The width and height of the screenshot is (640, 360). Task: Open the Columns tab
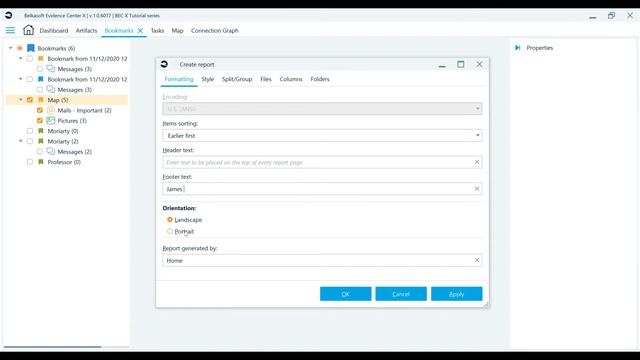click(x=291, y=79)
